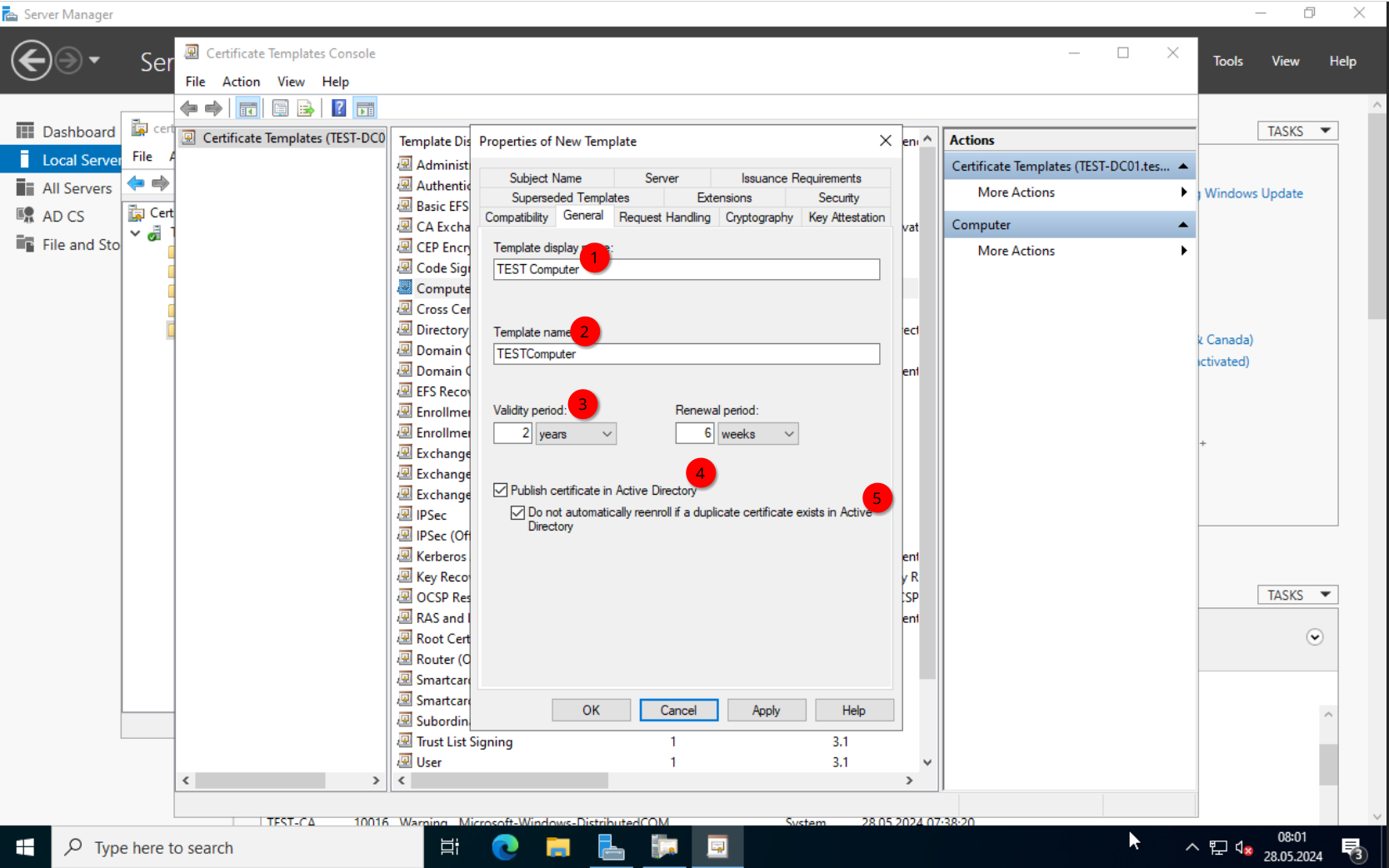Click the Apply button
This screenshot has height=868, width=1389.
coord(766,710)
